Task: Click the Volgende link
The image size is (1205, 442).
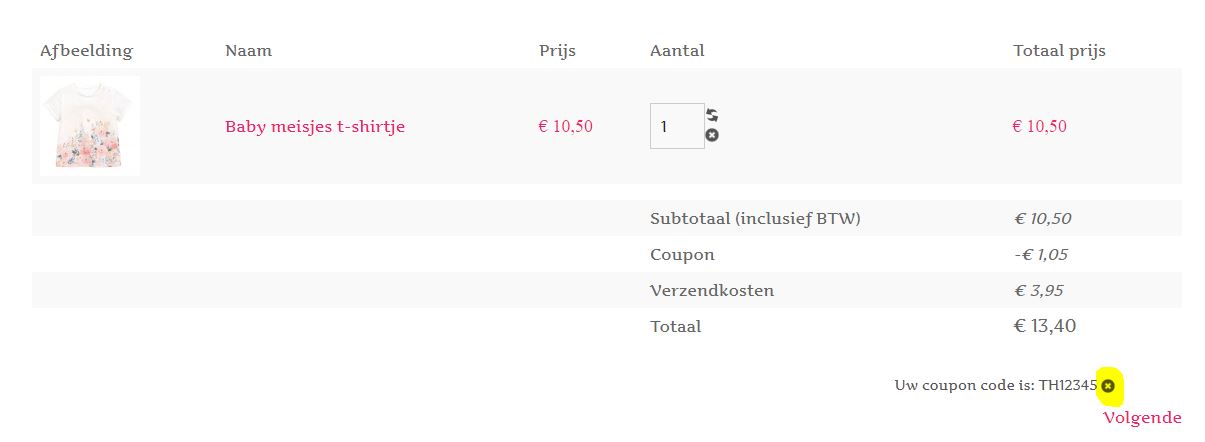Action: [x=1142, y=418]
